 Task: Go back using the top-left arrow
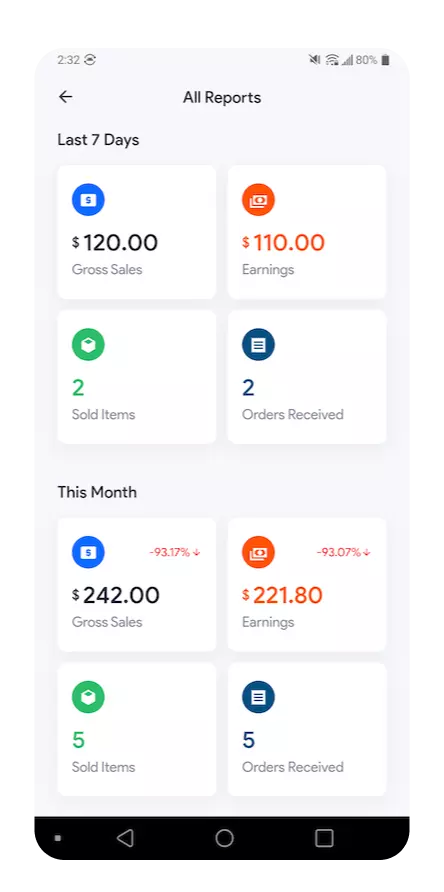(65, 97)
